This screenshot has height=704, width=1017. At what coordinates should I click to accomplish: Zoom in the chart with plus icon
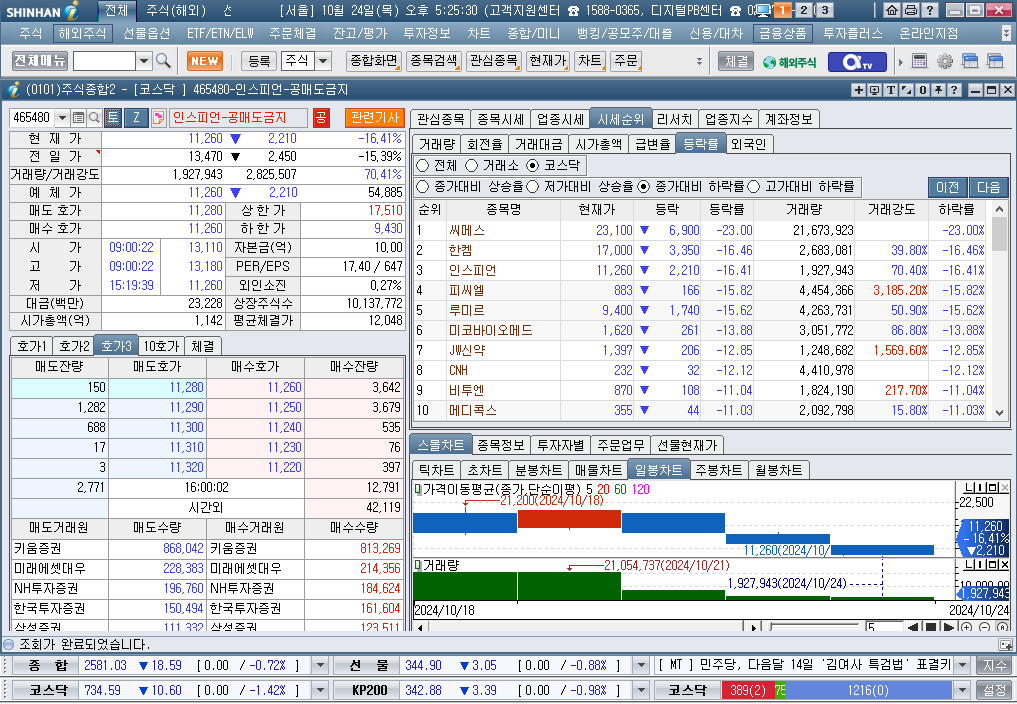pyautogui.click(x=966, y=627)
